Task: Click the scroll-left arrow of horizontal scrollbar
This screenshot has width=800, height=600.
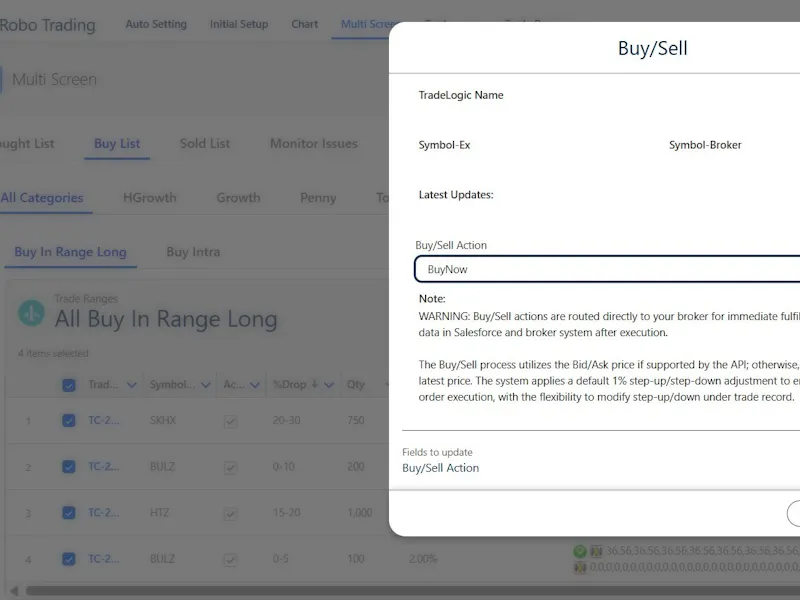Action: [x=14, y=591]
